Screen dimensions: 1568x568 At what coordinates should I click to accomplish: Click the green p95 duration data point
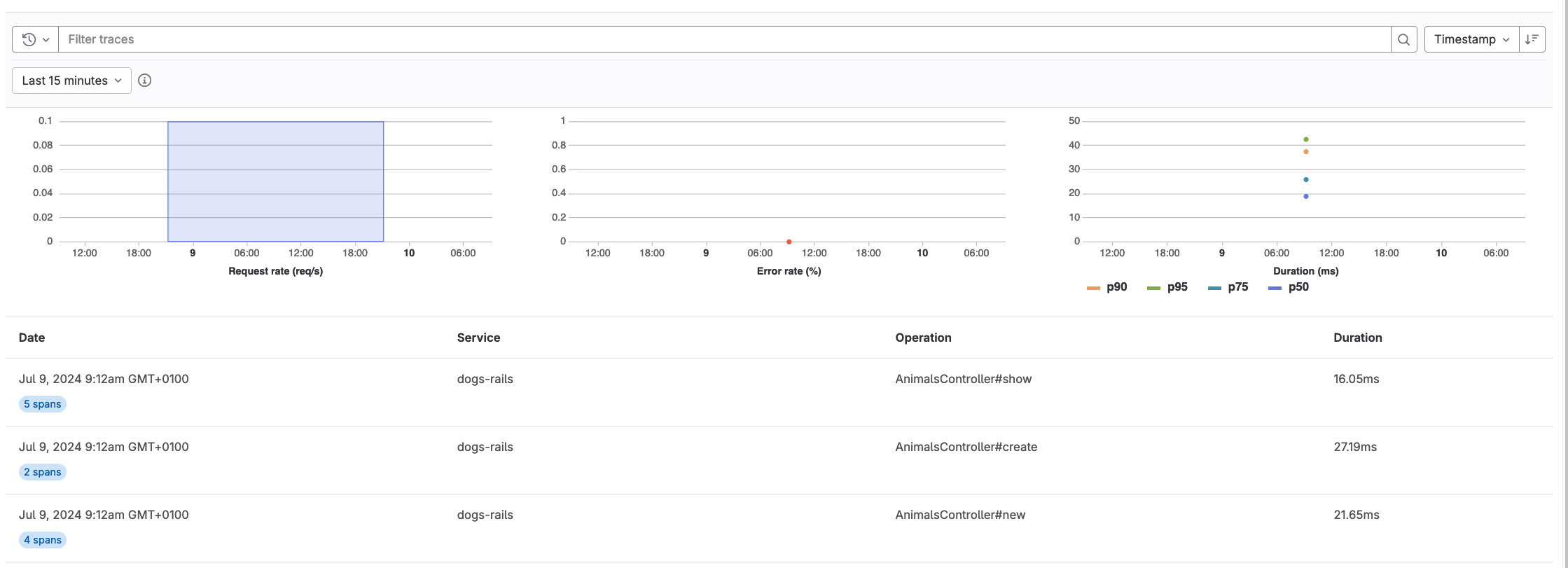tap(1305, 139)
